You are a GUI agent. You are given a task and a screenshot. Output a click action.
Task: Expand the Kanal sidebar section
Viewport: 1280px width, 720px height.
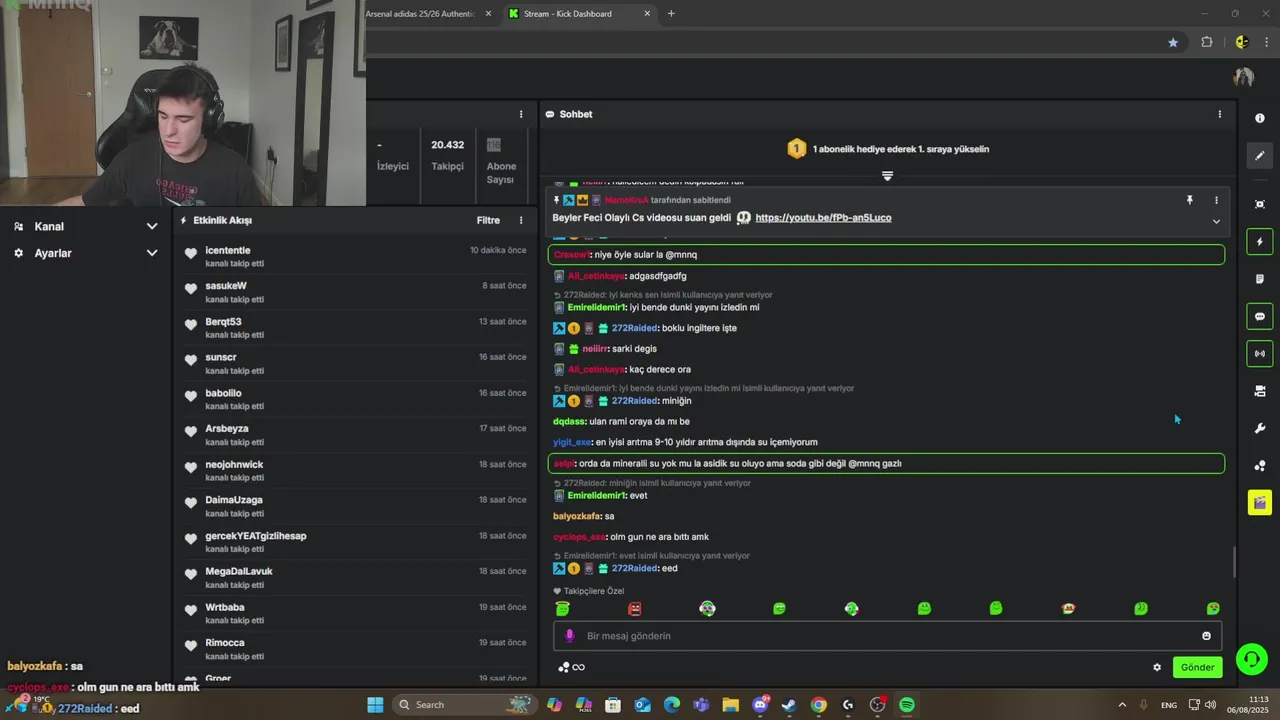pyautogui.click(x=85, y=226)
